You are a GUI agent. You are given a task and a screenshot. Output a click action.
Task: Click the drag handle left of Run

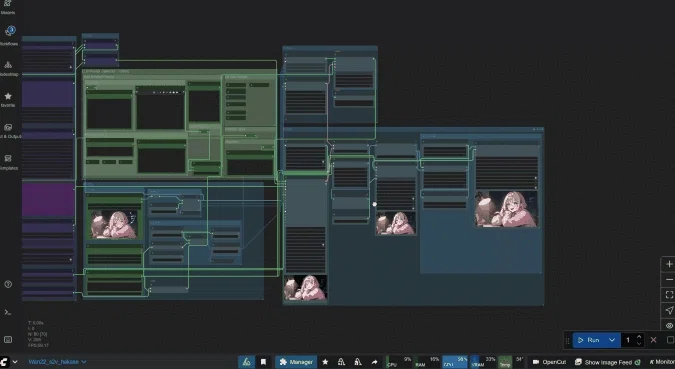click(x=567, y=341)
